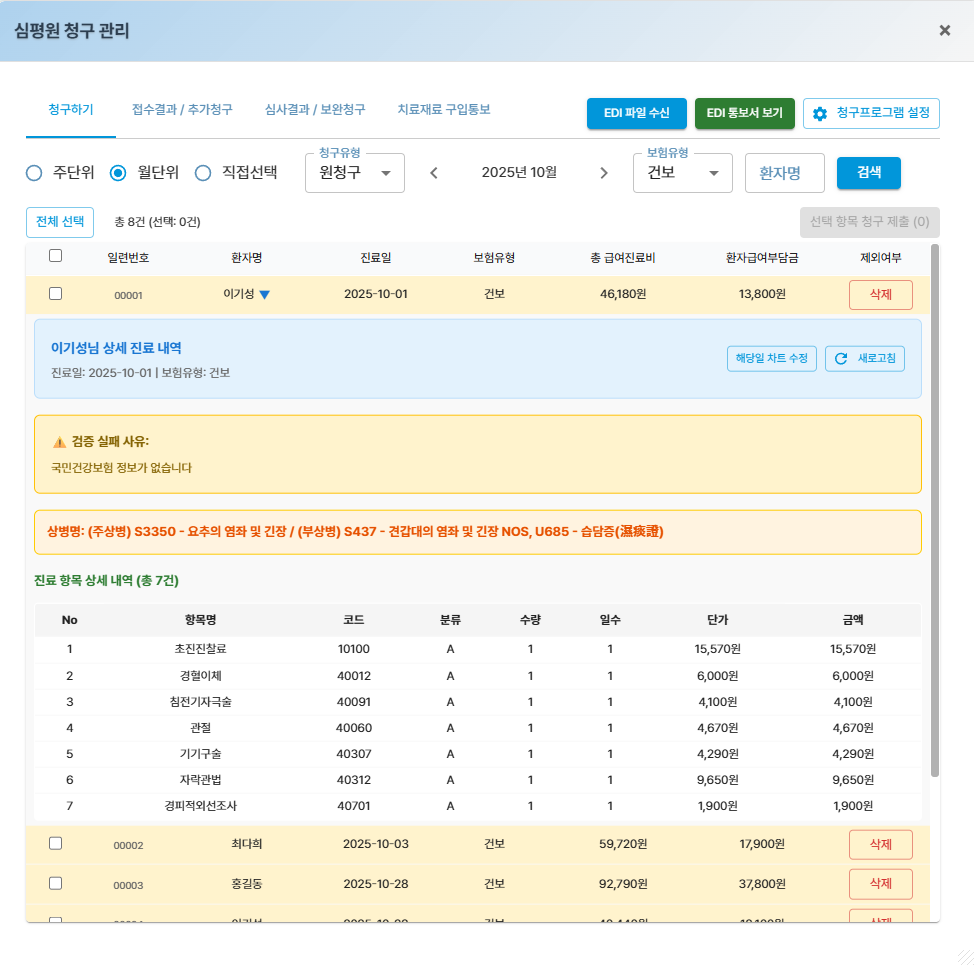Viewport: 974px width, 965px height.
Task: Click the EDI 파일 수신 button
Action: (636, 114)
